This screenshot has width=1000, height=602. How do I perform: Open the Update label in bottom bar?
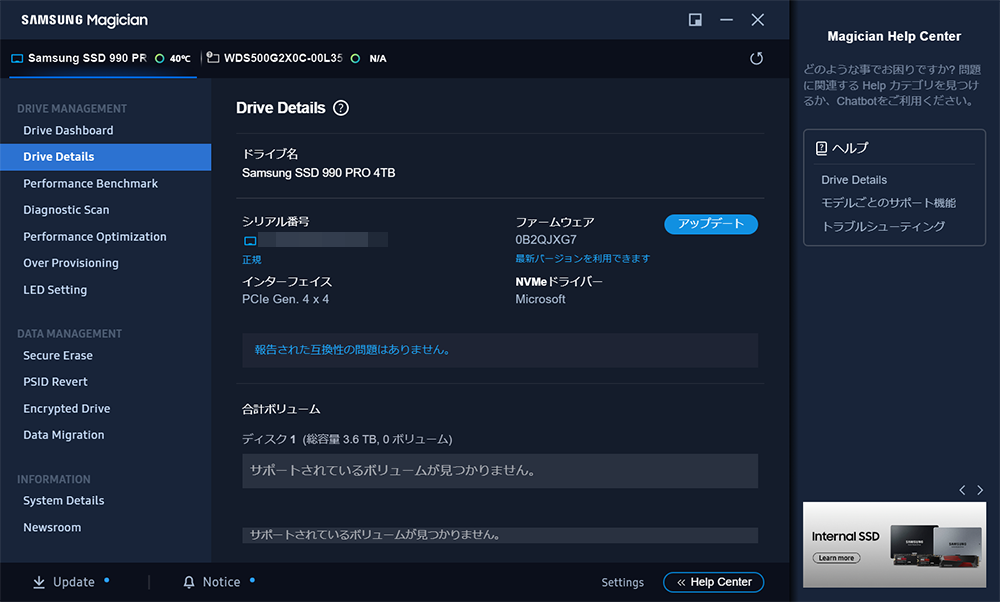73,582
